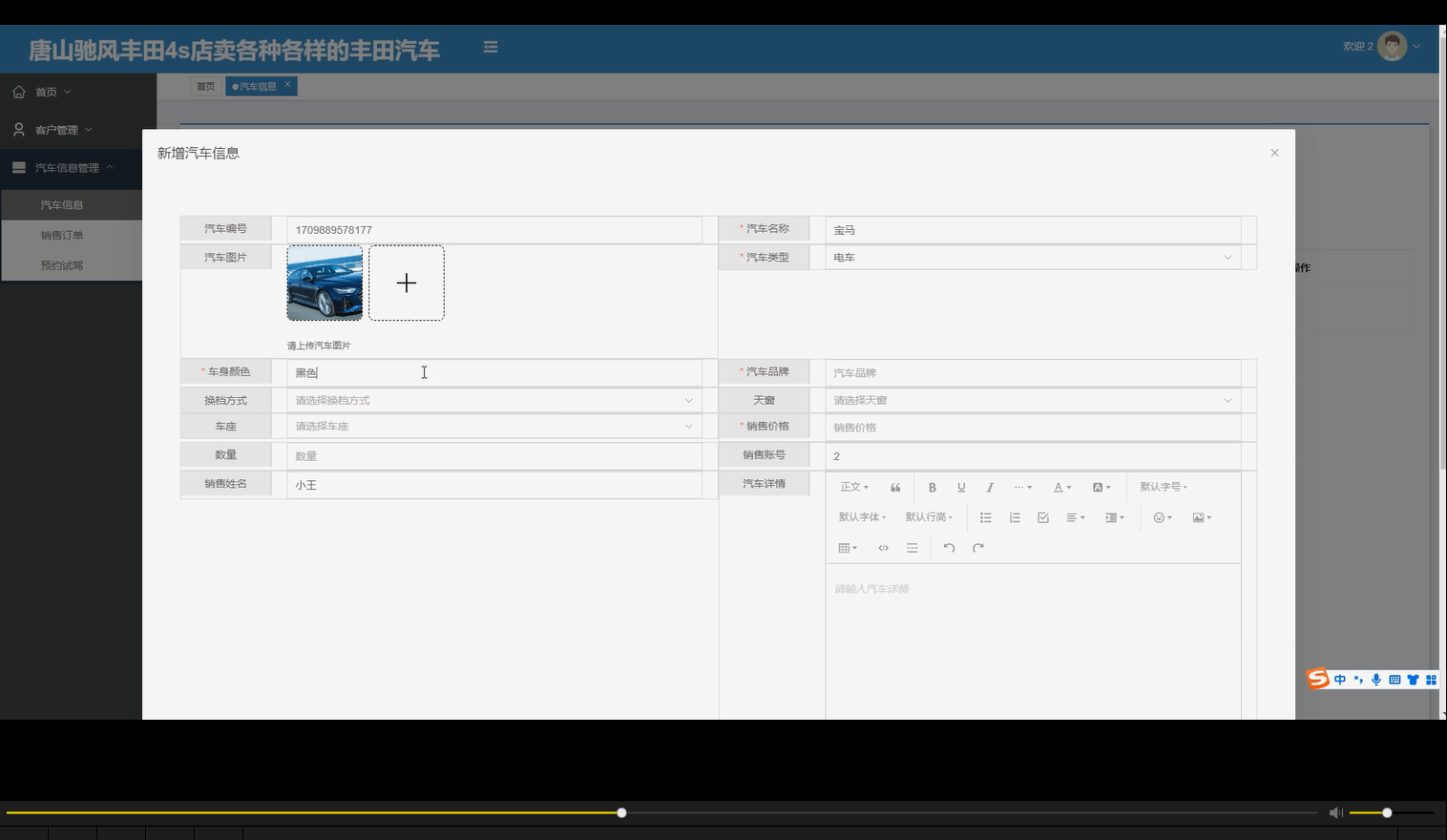This screenshot has height=840, width=1447.
Task: Open the more text styles ellipsis menu
Action: [x=1022, y=488]
